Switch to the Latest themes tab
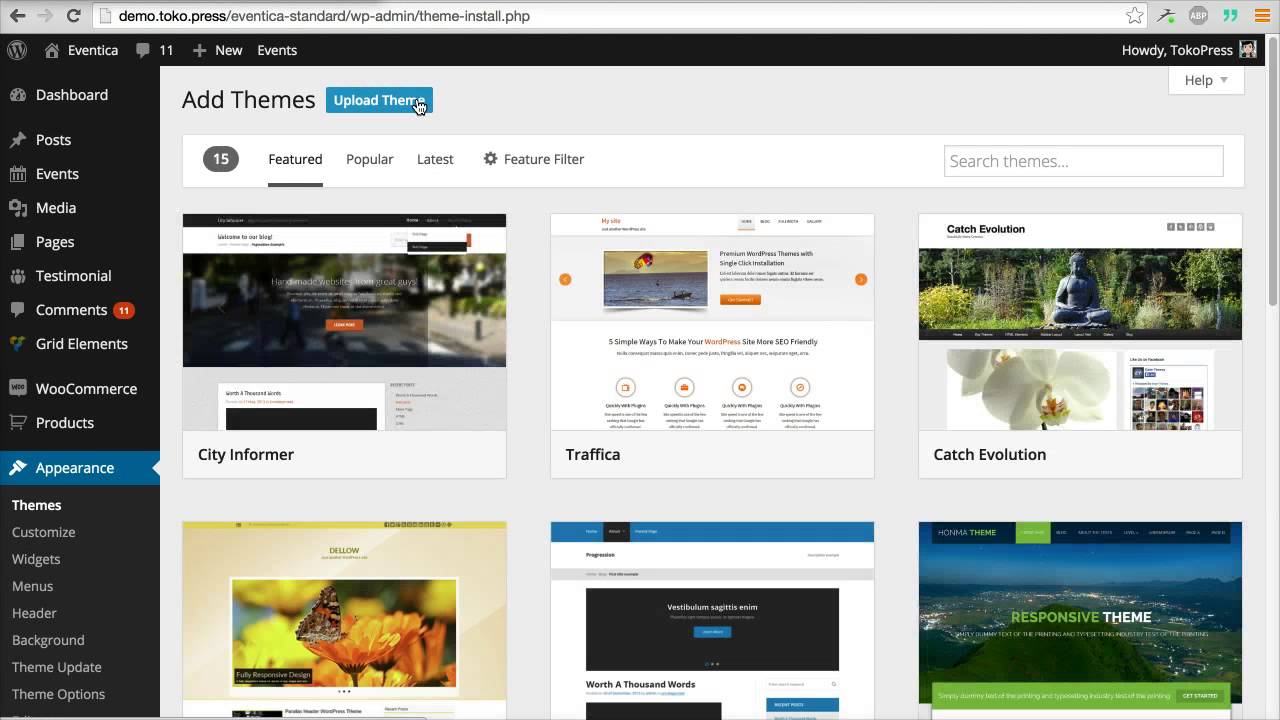This screenshot has width=1280, height=720. pos(435,159)
